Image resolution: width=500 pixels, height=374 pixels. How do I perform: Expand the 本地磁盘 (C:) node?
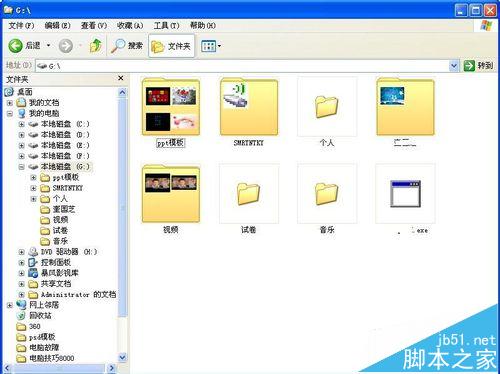click(x=22, y=124)
